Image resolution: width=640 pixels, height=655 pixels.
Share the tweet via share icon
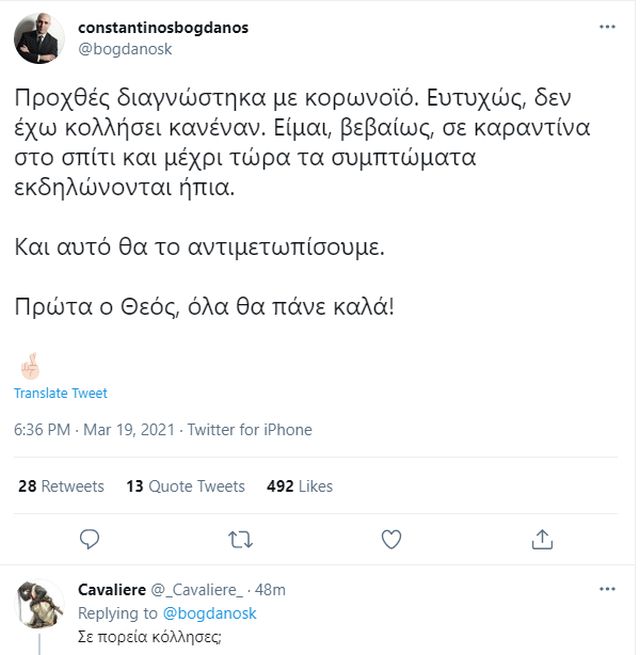point(542,539)
